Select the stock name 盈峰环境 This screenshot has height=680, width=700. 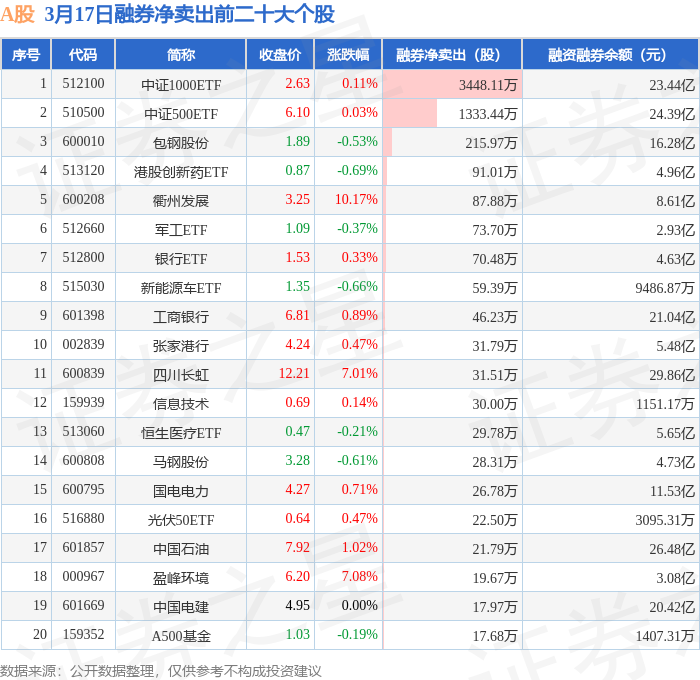181,578
